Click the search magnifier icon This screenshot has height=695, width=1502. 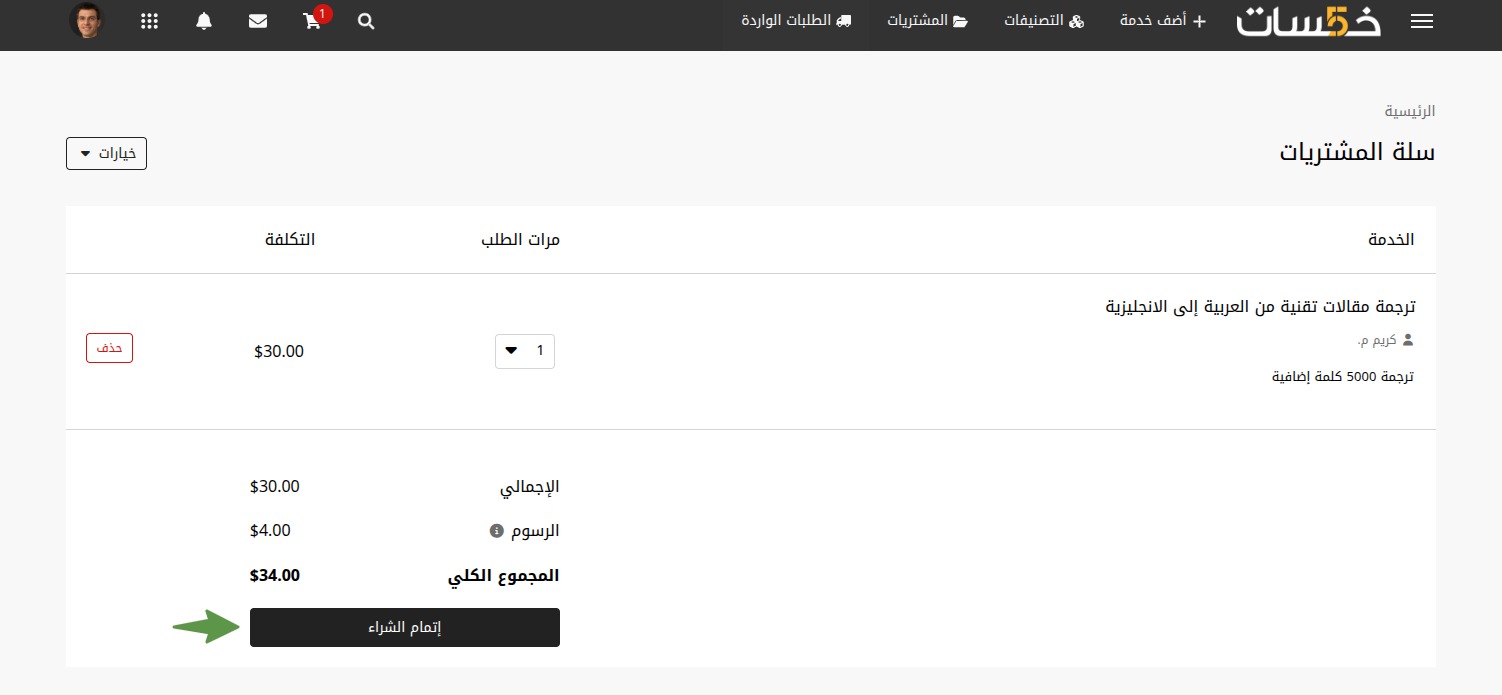point(366,21)
